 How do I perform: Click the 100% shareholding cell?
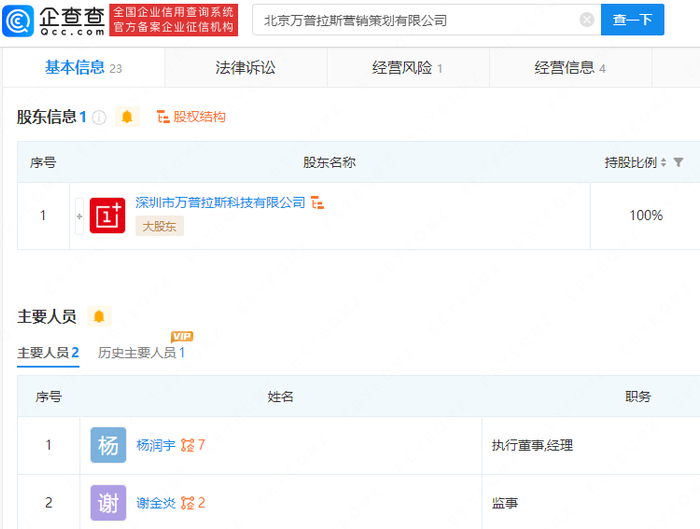646,216
